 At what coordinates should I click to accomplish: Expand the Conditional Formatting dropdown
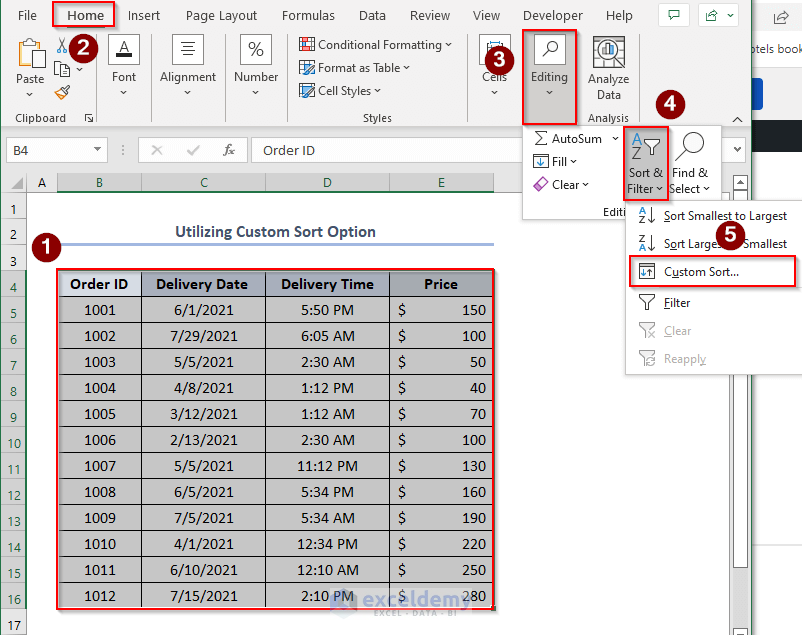pyautogui.click(x=375, y=45)
